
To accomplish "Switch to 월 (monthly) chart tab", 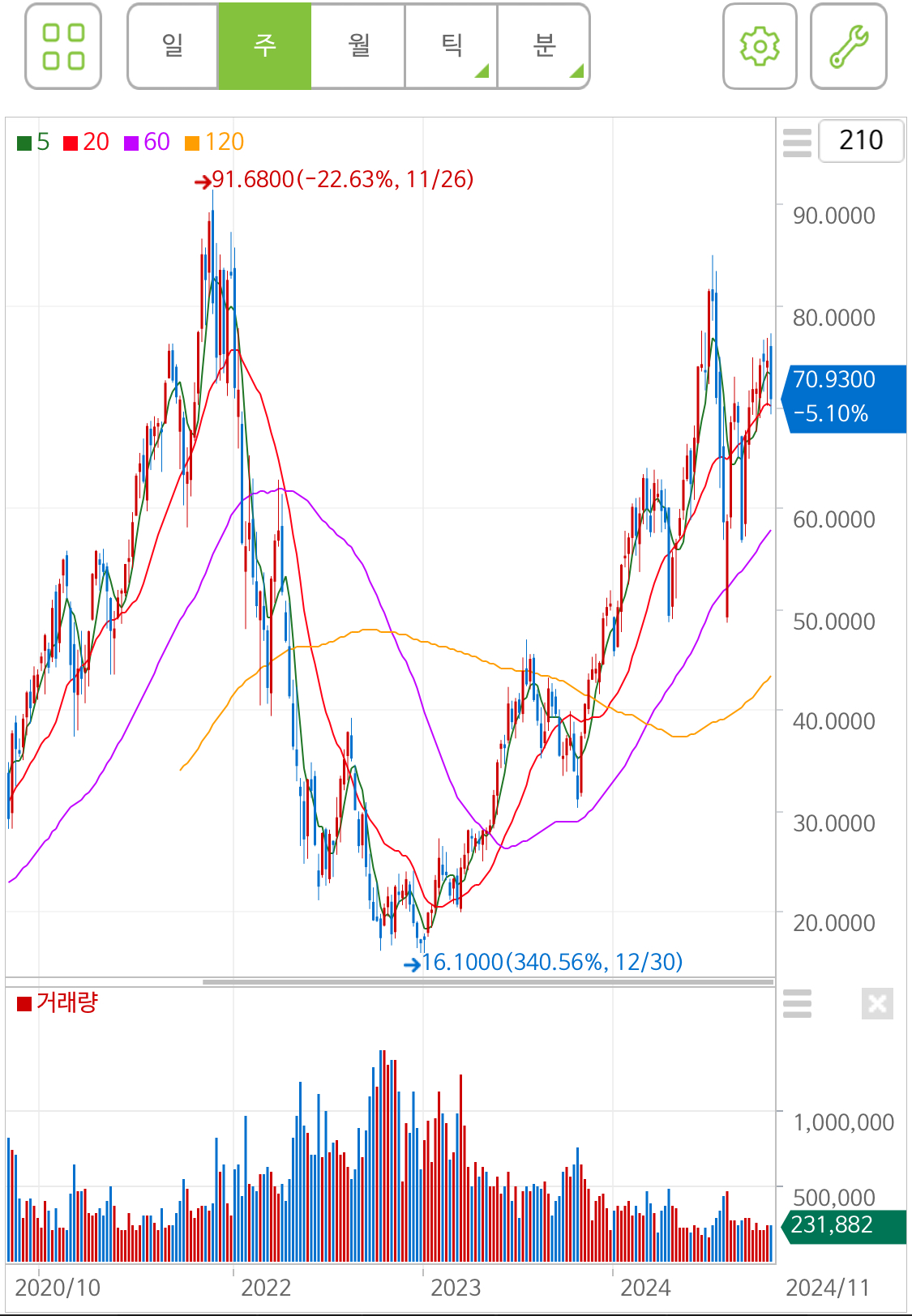I will tap(358, 46).
